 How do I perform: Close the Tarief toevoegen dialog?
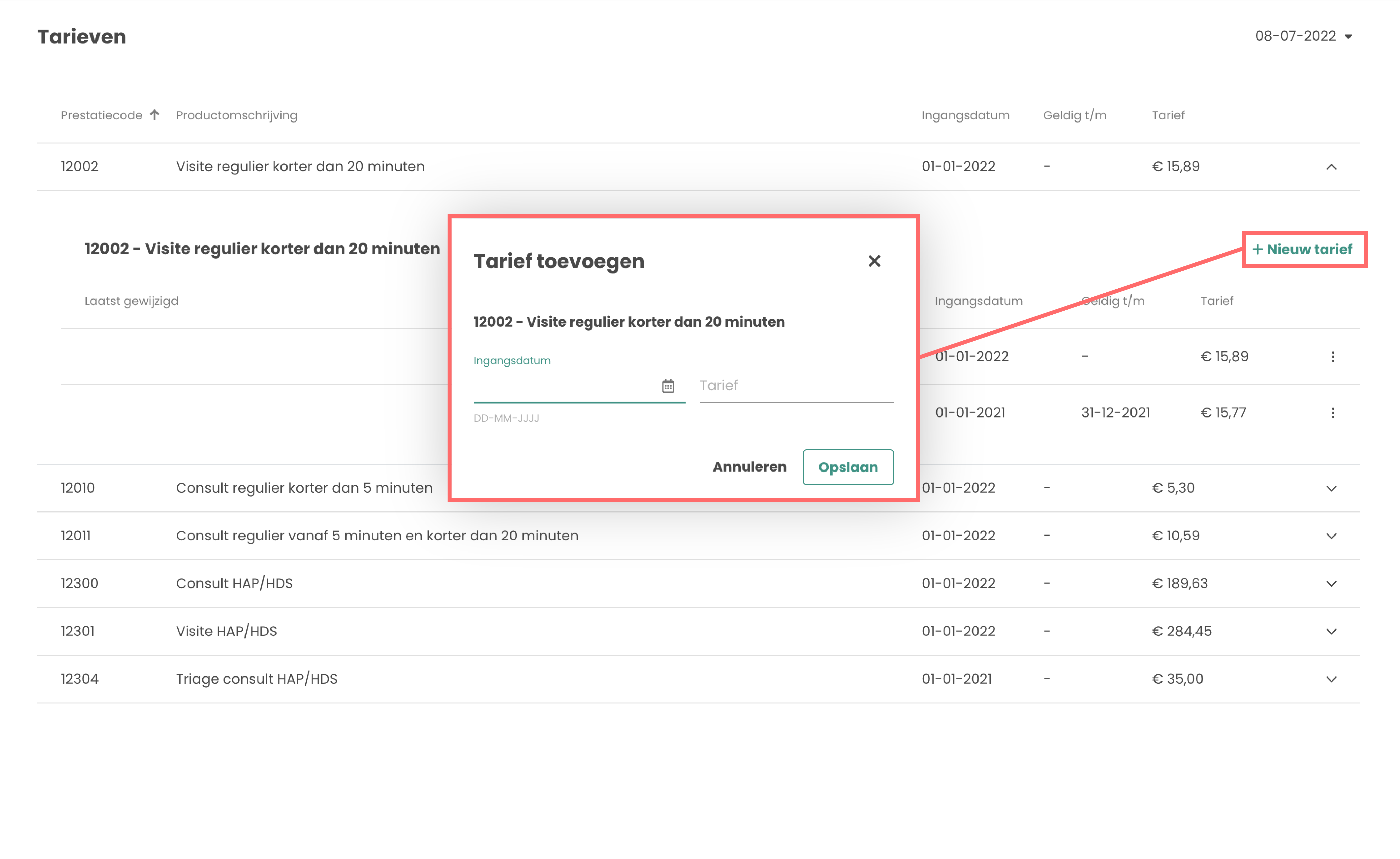874,261
